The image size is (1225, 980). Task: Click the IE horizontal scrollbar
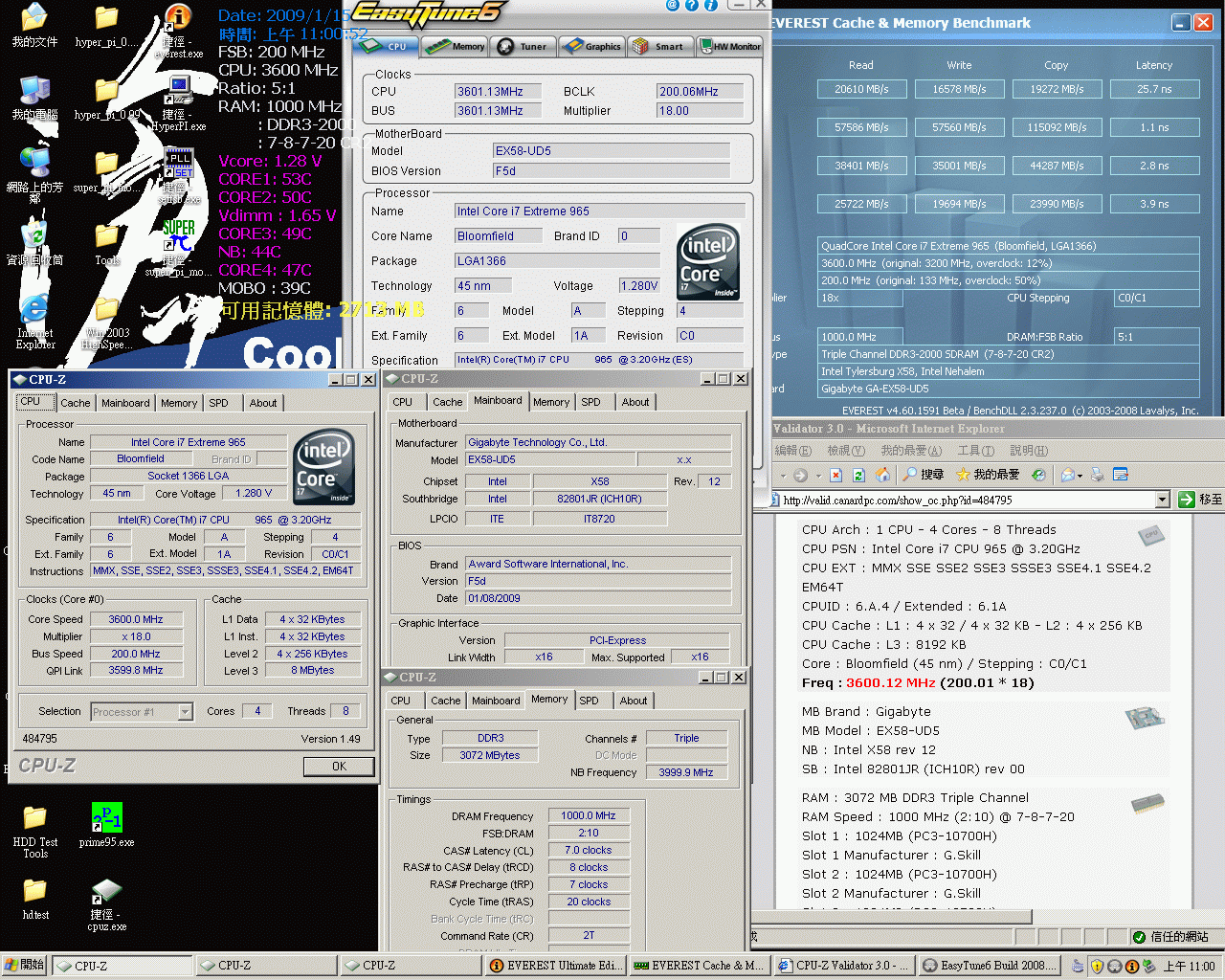(x=890, y=916)
